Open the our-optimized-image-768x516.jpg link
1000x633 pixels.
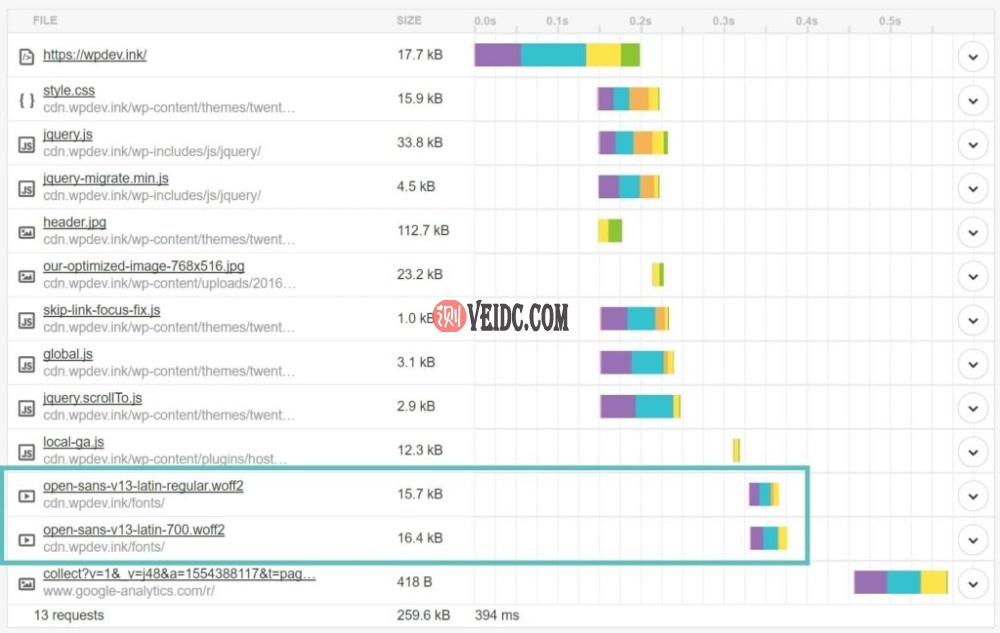point(143,266)
